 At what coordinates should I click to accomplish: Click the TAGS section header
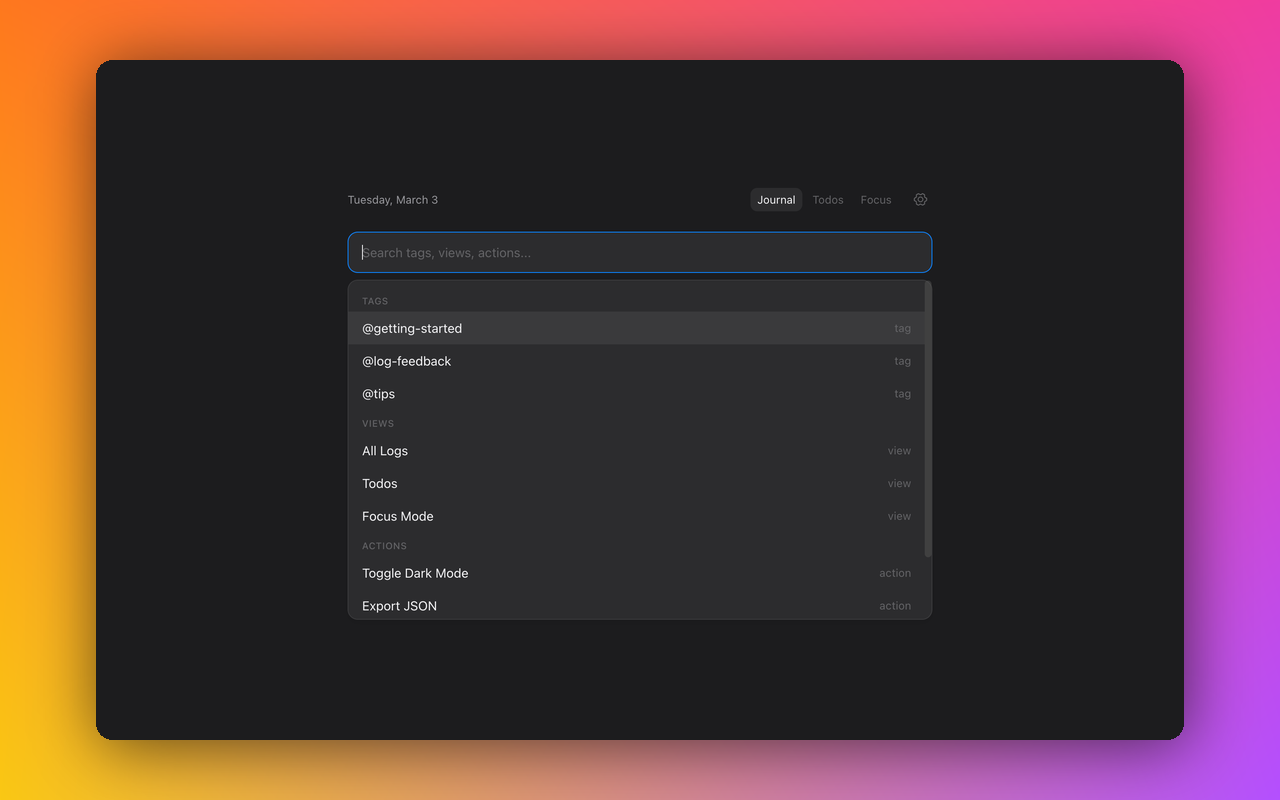pyautogui.click(x=375, y=301)
